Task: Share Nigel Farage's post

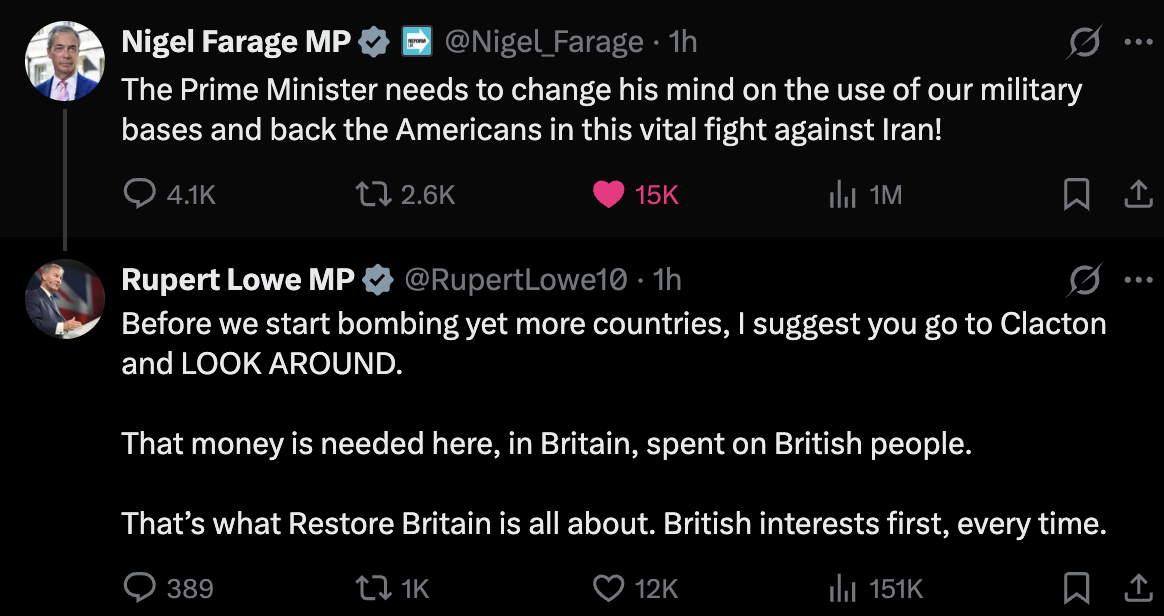Action: click(1138, 195)
